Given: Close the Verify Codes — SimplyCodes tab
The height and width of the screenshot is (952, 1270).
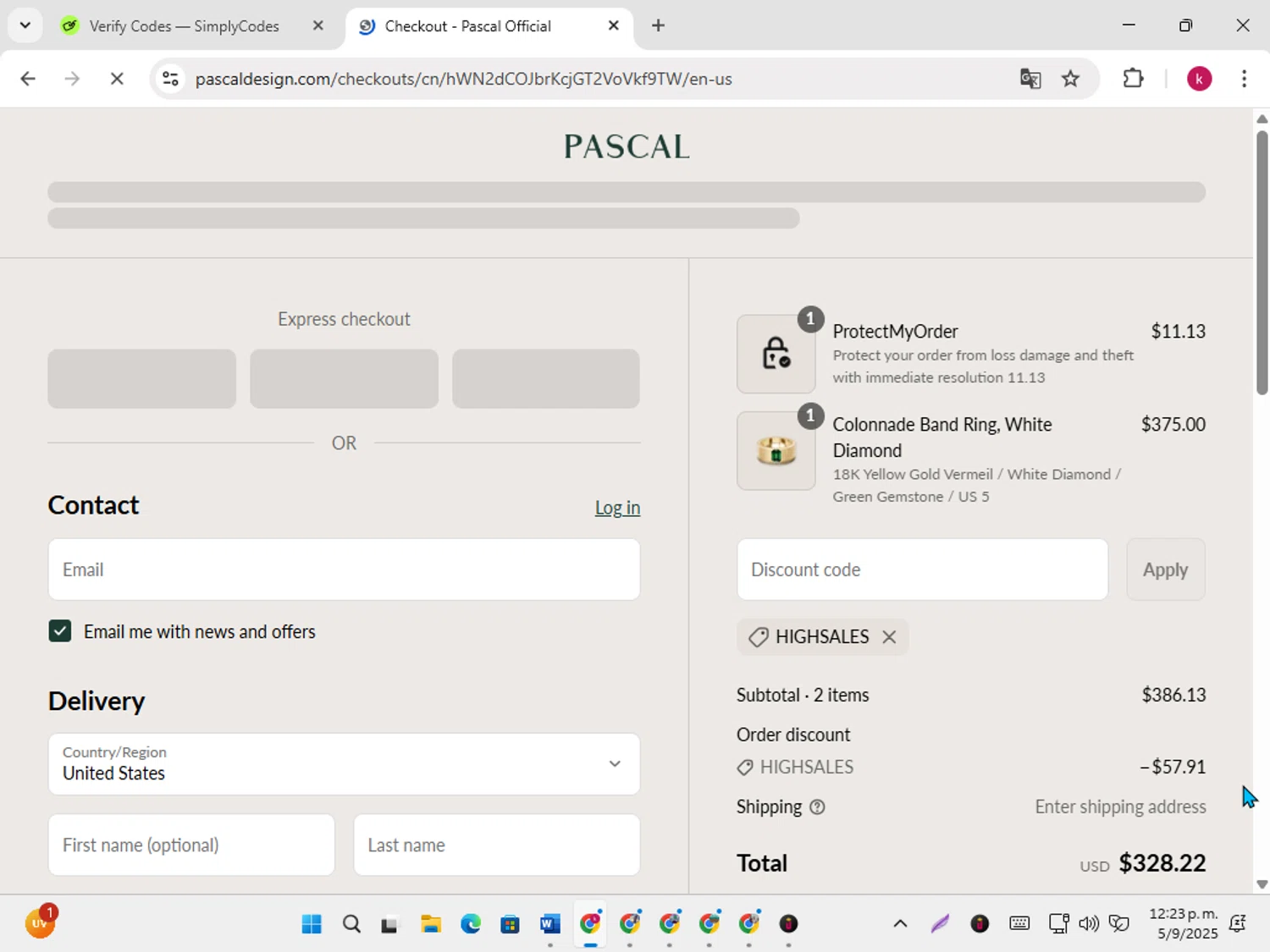Looking at the screenshot, I should point(318,25).
